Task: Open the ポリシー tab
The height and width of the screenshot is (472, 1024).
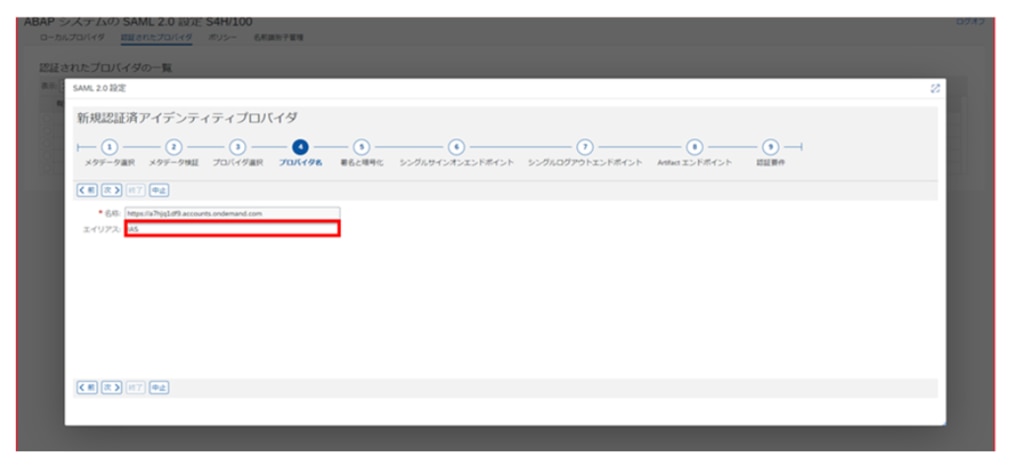Action: tap(222, 37)
